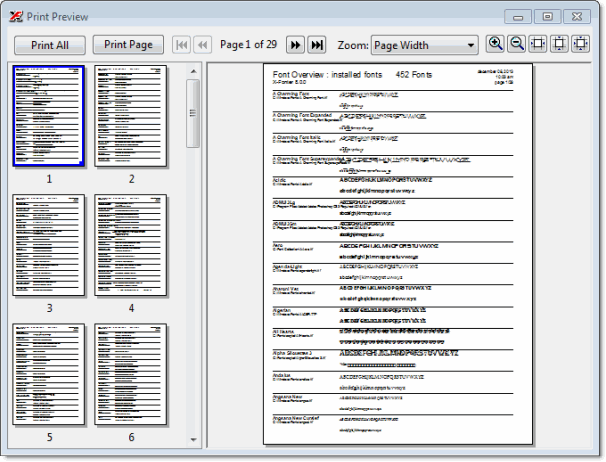The width and height of the screenshot is (606, 462).
Task: Go to the first page
Action: [181, 45]
